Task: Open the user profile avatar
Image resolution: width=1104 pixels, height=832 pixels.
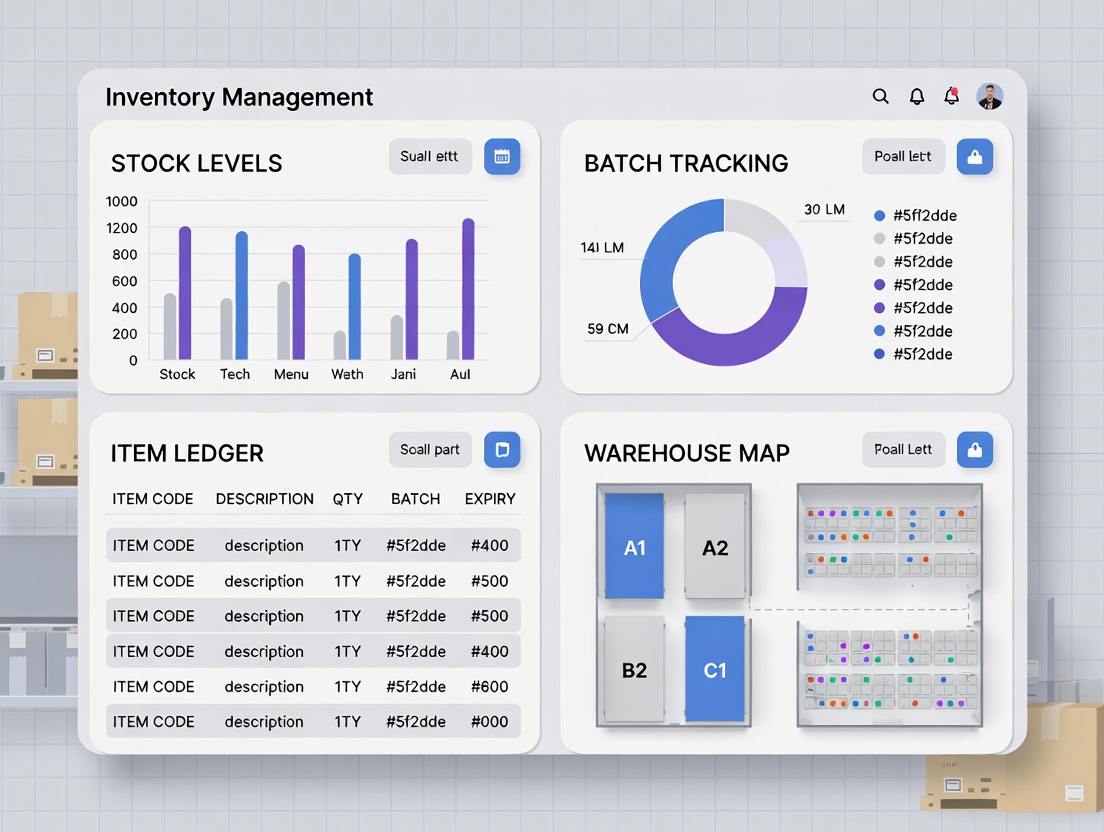Action: (x=989, y=96)
